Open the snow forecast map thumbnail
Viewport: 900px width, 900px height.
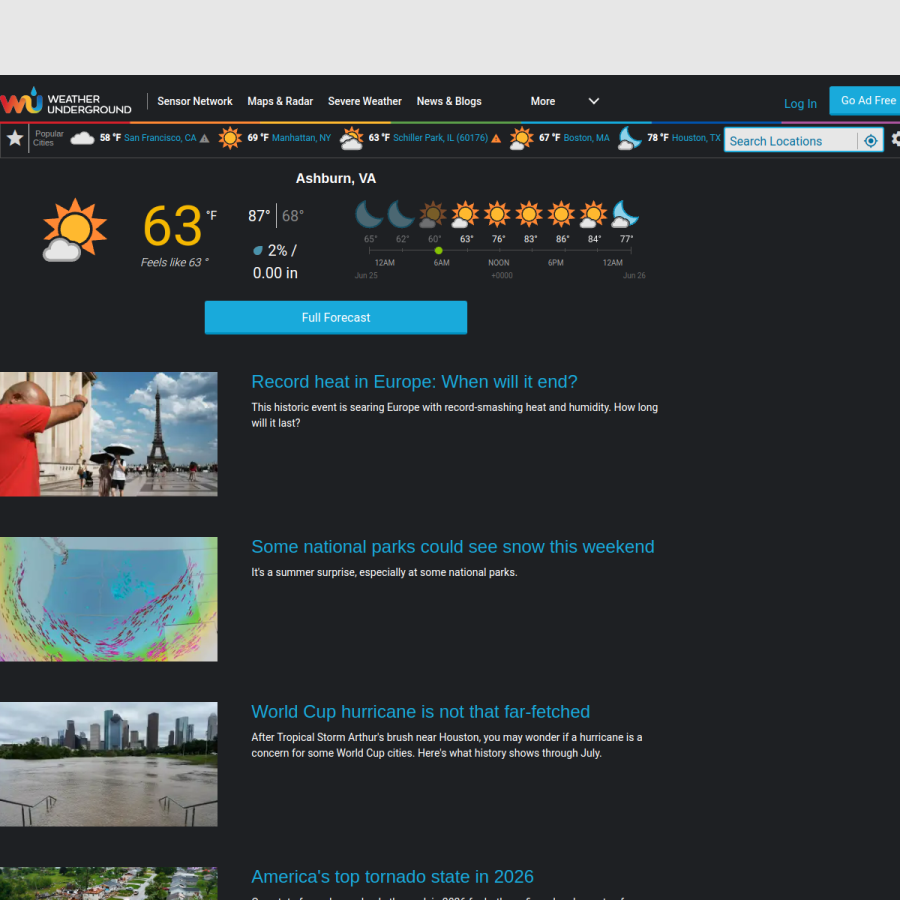click(x=108, y=599)
